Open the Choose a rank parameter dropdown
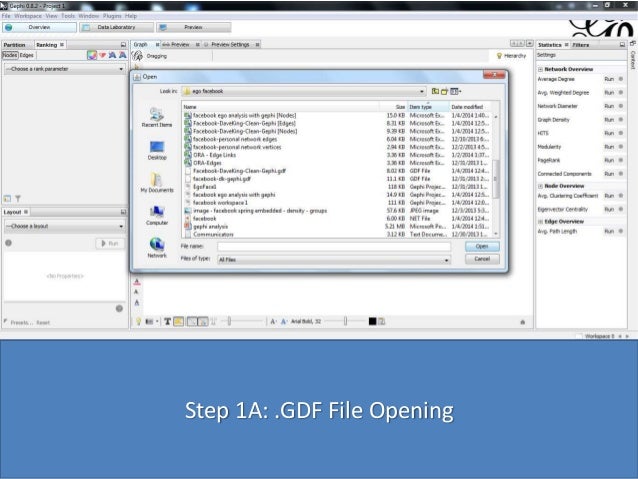638x479 pixels. (64, 69)
